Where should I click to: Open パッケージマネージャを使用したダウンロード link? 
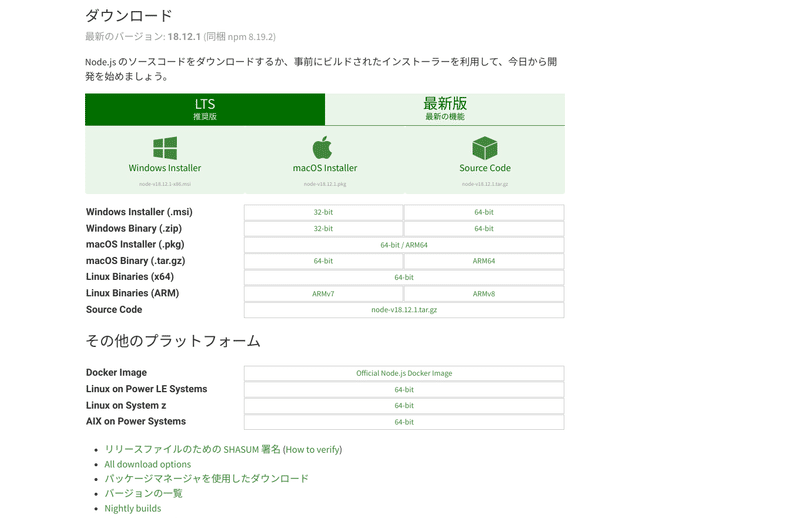pyautogui.click(x=206, y=479)
